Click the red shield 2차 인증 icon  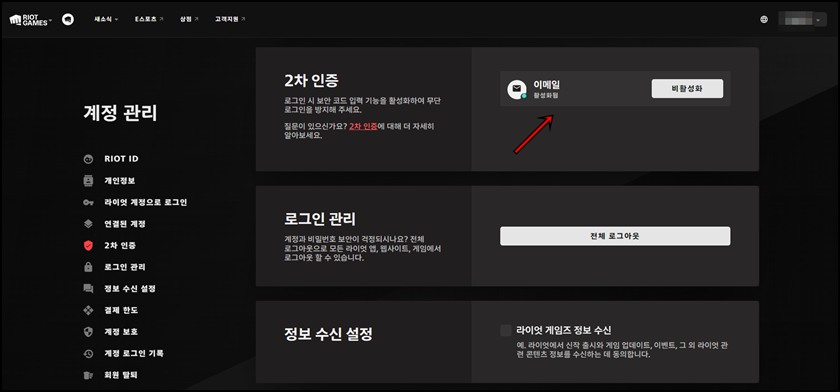[x=88, y=246]
